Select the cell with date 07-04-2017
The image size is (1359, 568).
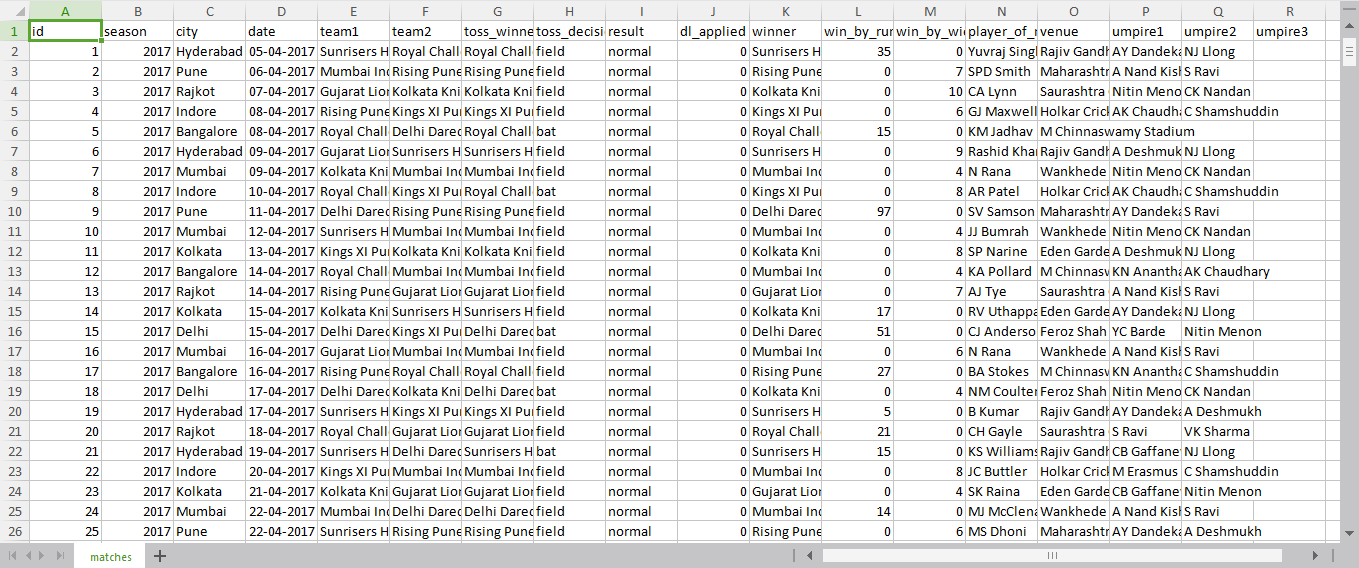[x=281, y=91]
